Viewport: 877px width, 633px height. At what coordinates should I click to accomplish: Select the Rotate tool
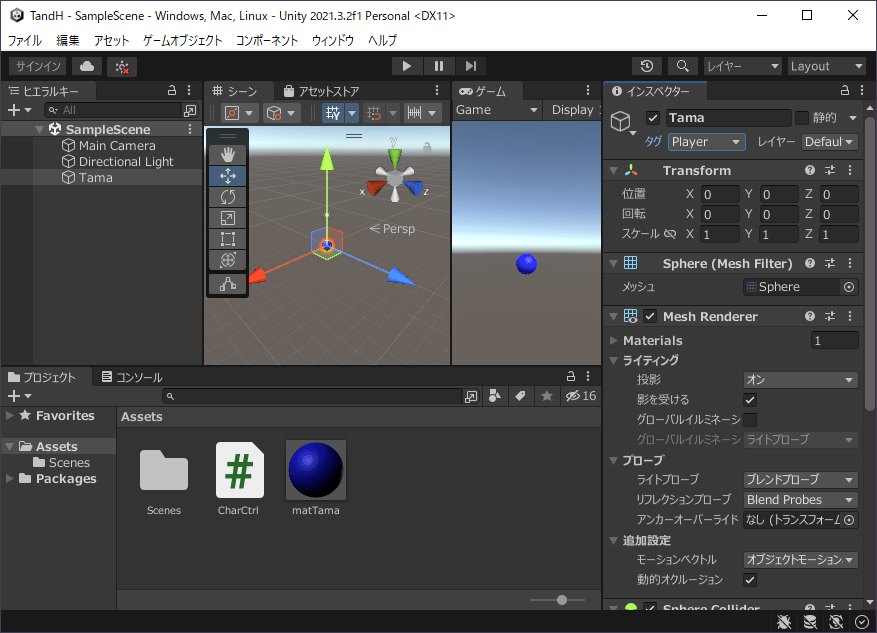228,197
